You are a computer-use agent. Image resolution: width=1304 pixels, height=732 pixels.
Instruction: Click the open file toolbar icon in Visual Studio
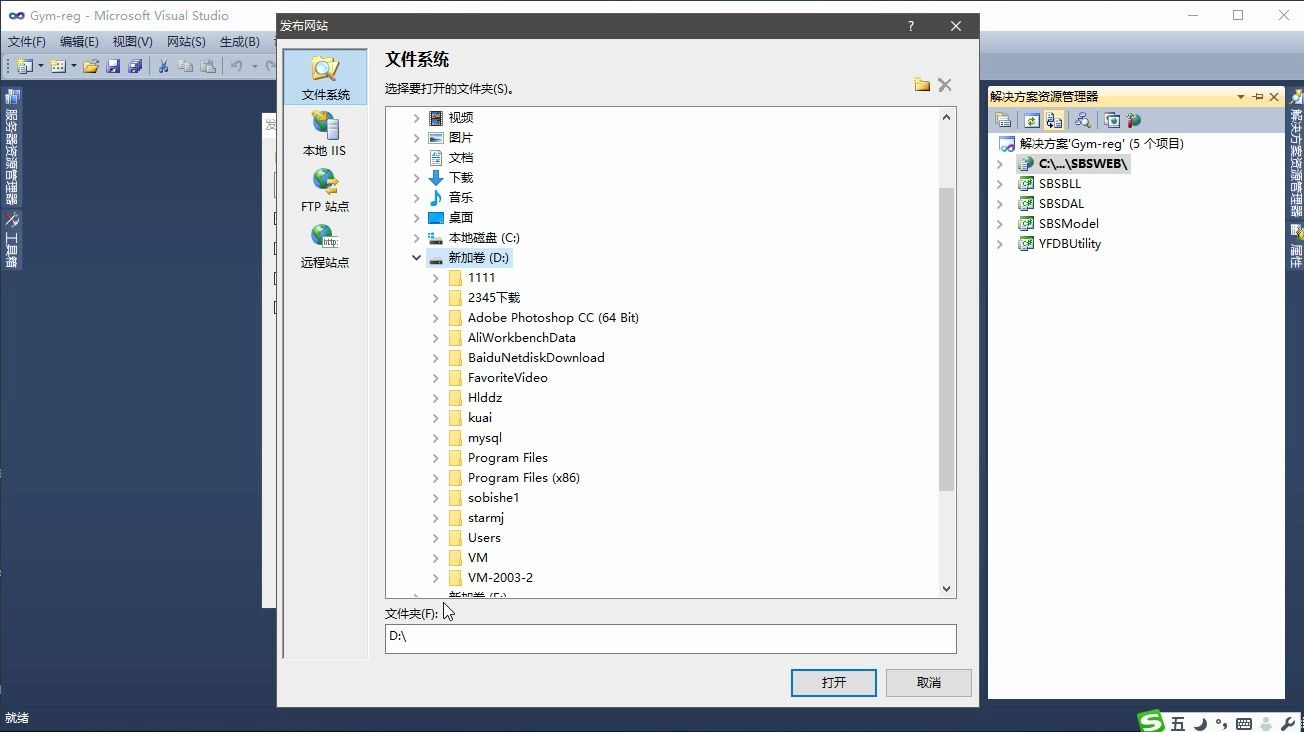pyautogui.click(x=91, y=66)
